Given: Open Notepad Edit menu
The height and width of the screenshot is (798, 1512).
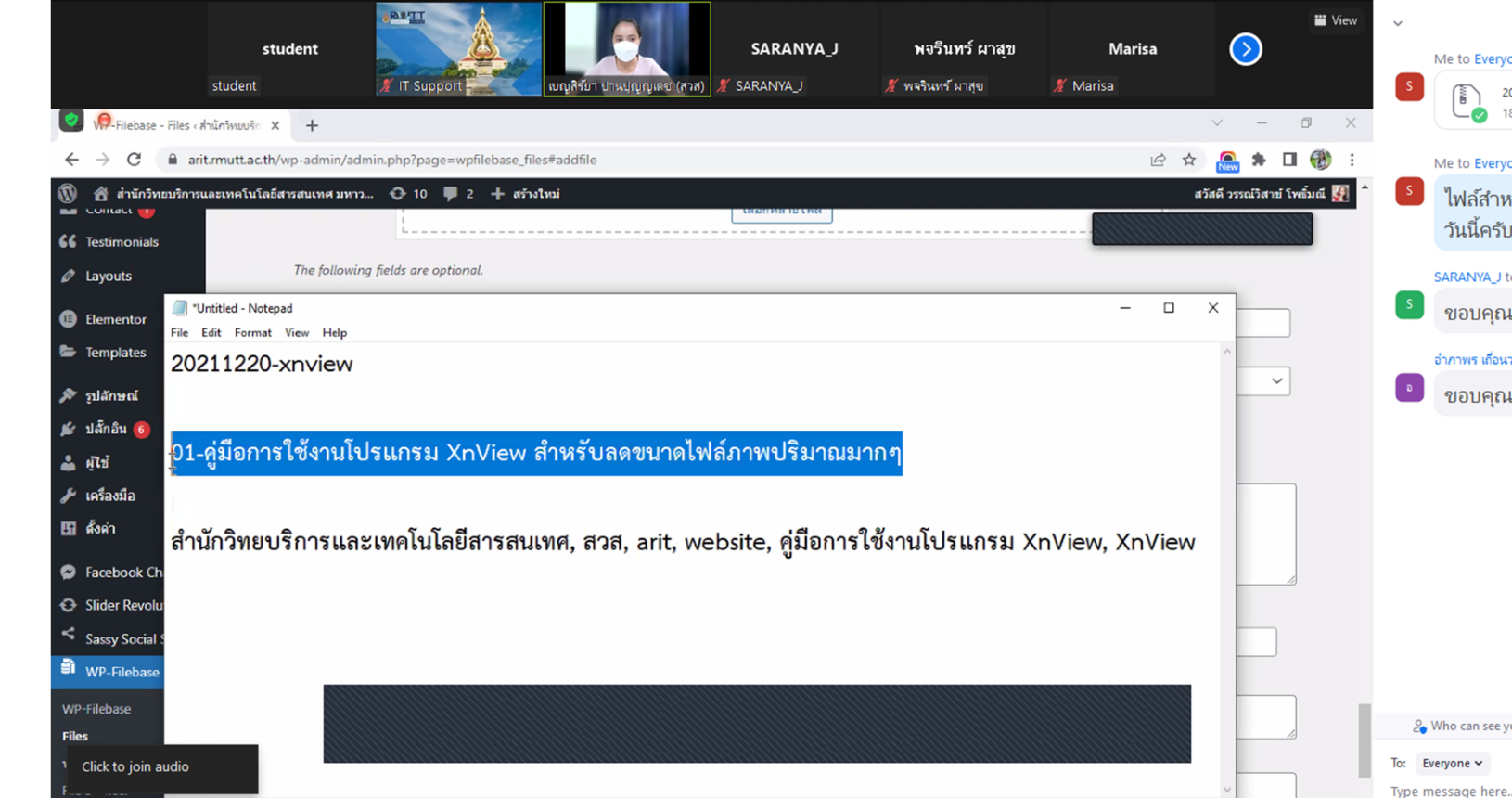Looking at the screenshot, I should coord(211,332).
